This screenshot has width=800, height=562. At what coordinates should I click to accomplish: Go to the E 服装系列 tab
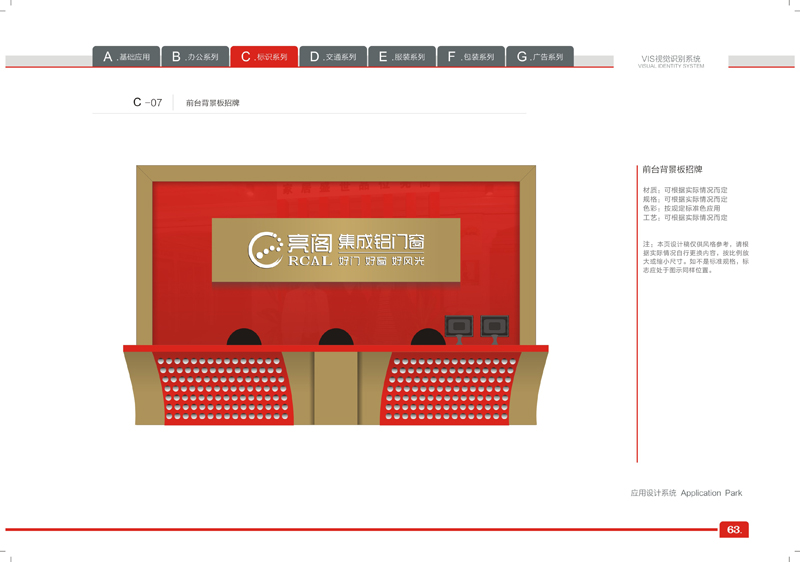coord(402,57)
